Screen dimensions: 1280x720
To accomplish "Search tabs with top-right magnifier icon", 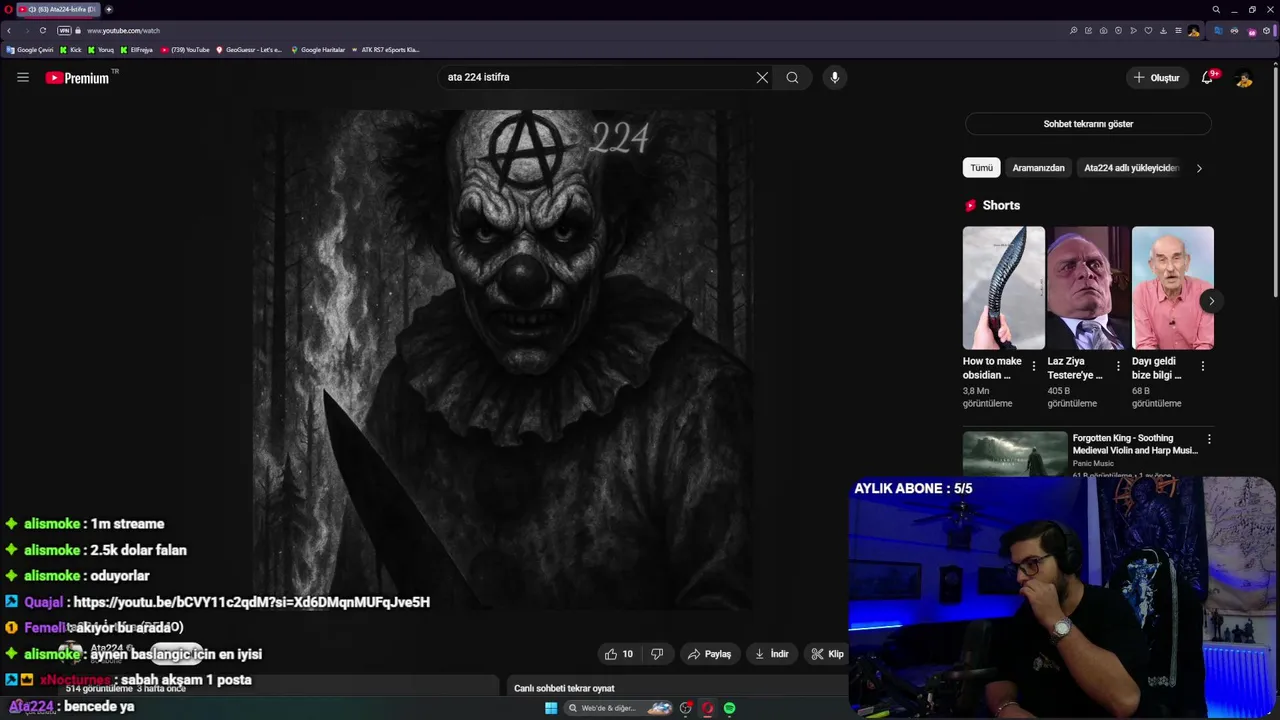I will coord(1216,9).
